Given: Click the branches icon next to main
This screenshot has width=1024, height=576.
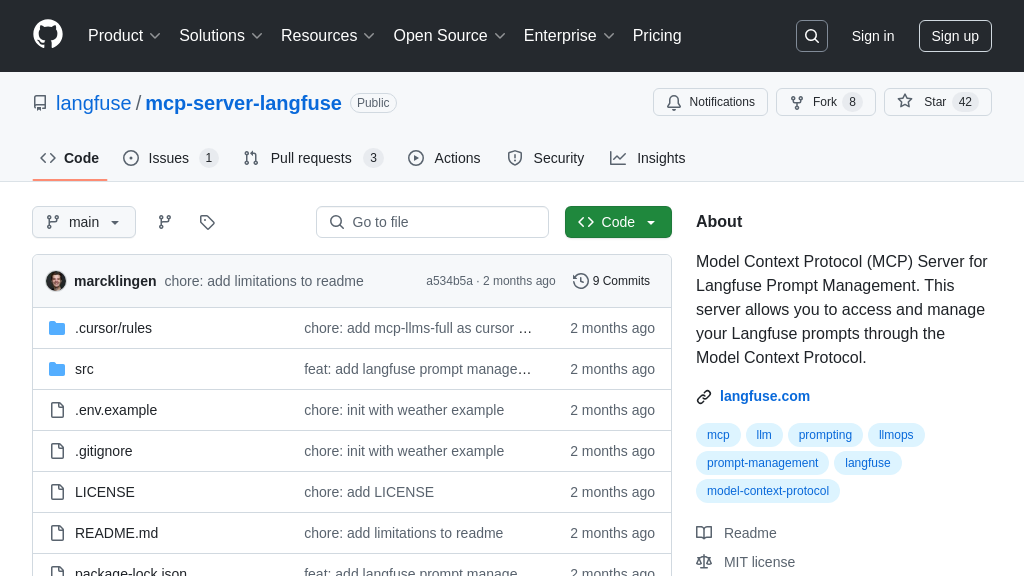Looking at the screenshot, I should point(165,222).
